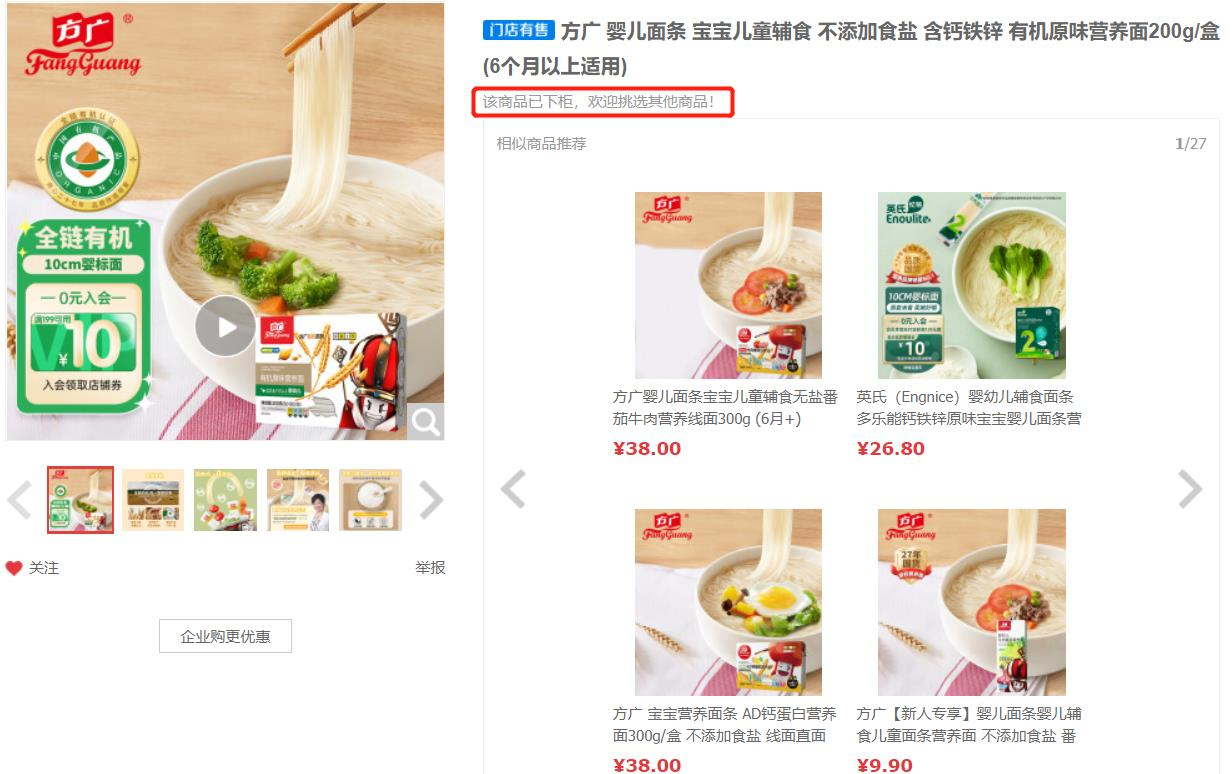This screenshot has width=1232, height=774.
Task: Open 方广【新人专享】noodles product at ¥9.90
Action: pos(969,725)
